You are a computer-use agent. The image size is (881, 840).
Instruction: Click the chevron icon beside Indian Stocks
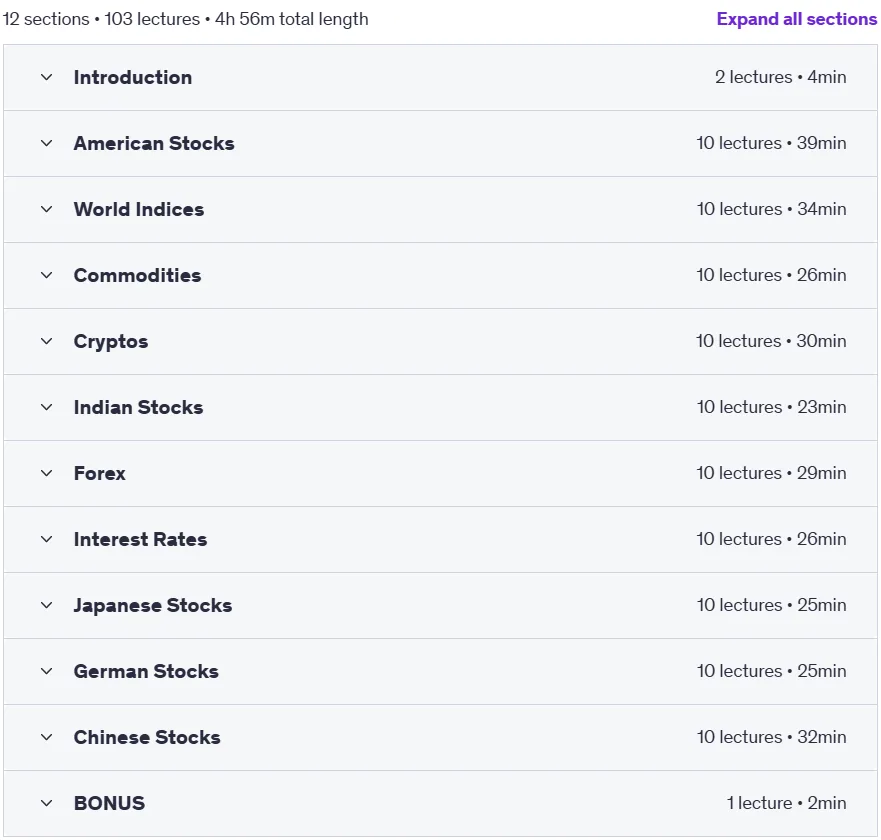47,407
